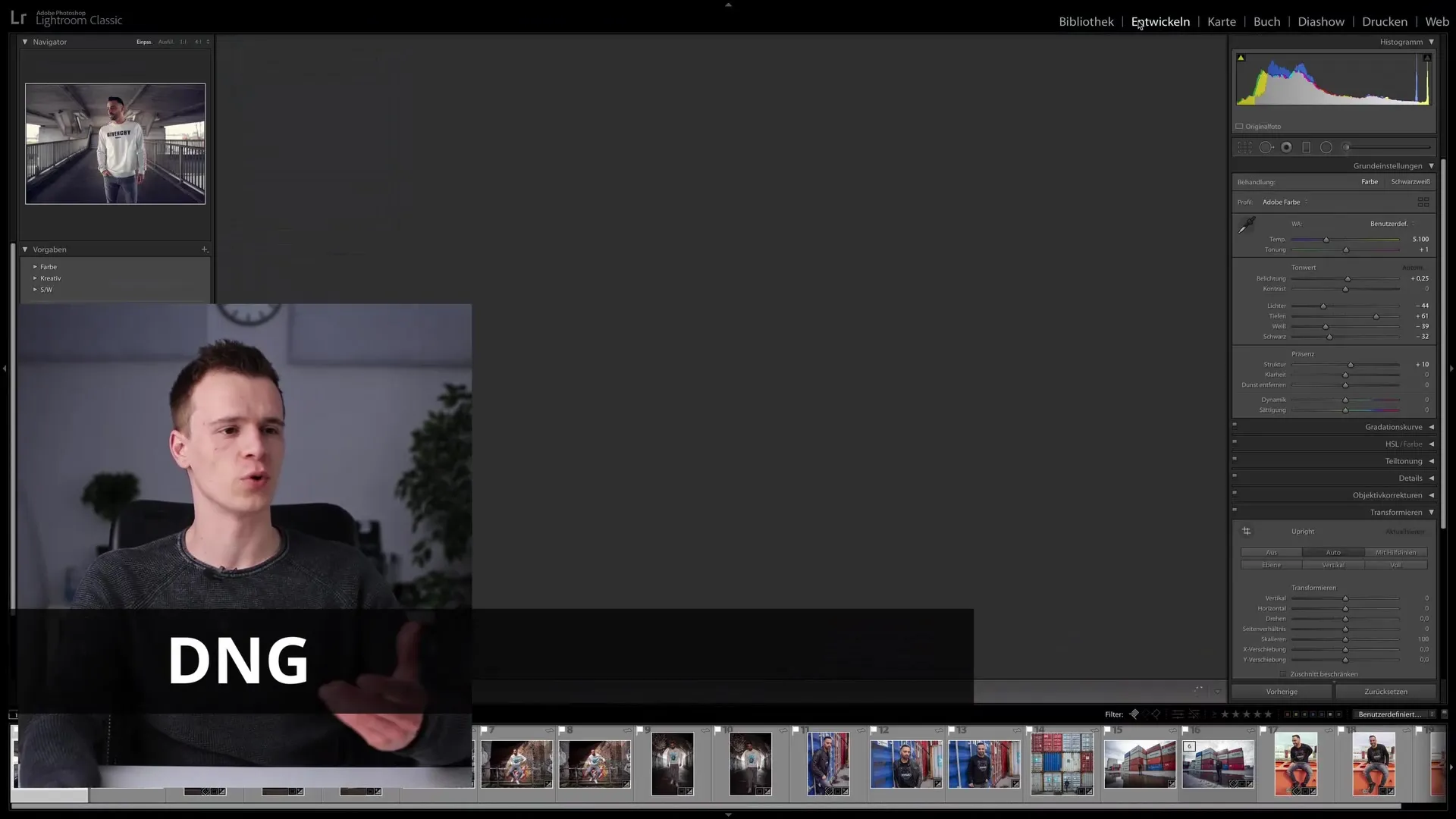Expand the S/W presets folder
The image size is (1456, 819).
(x=35, y=290)
